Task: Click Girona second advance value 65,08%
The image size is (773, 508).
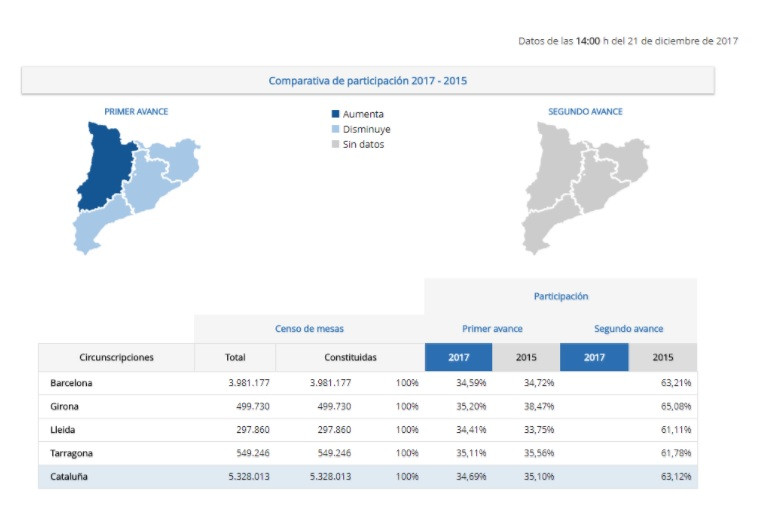Action: [x=676, y=406]
